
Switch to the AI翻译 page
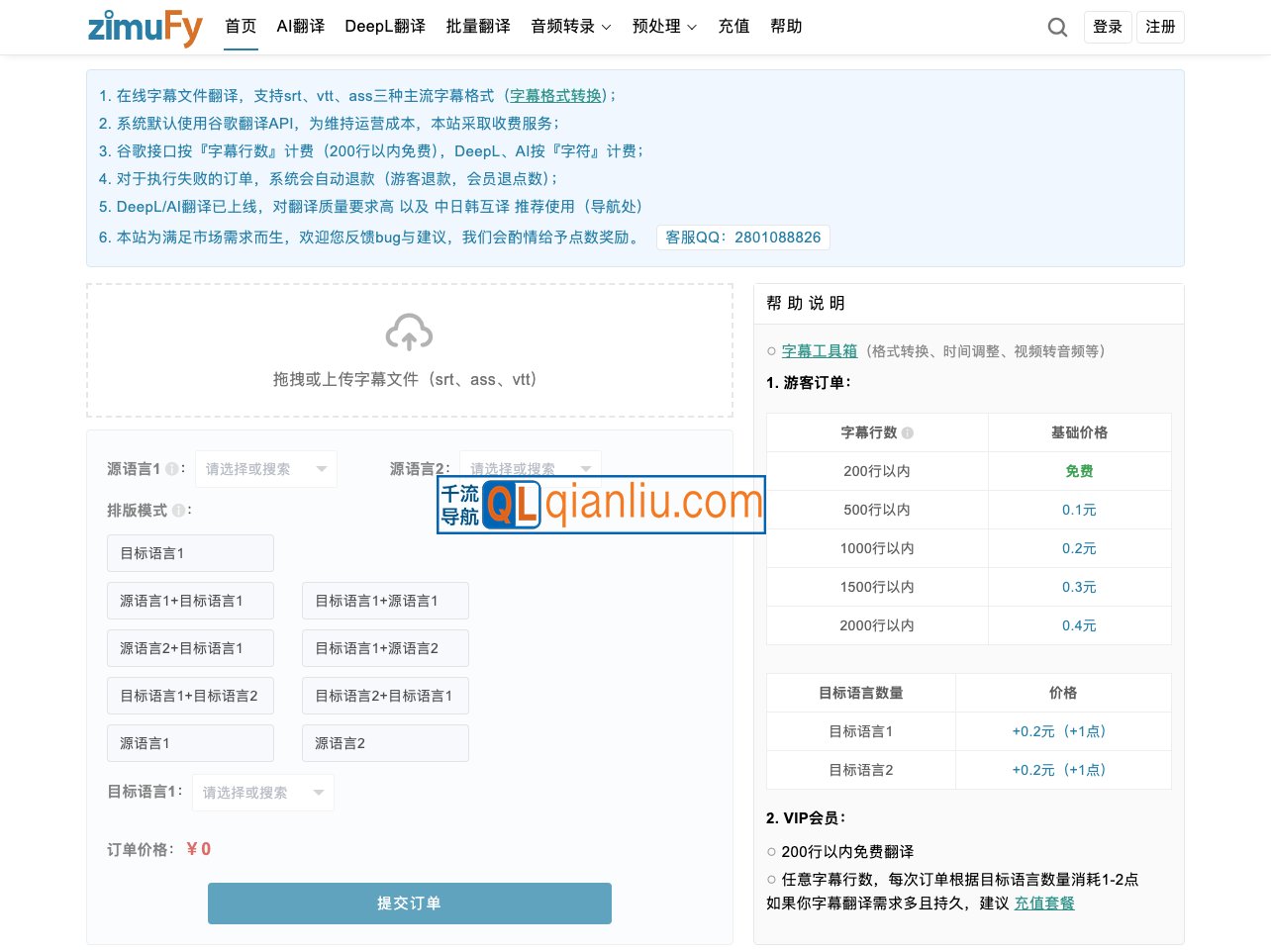click(300, 27)
